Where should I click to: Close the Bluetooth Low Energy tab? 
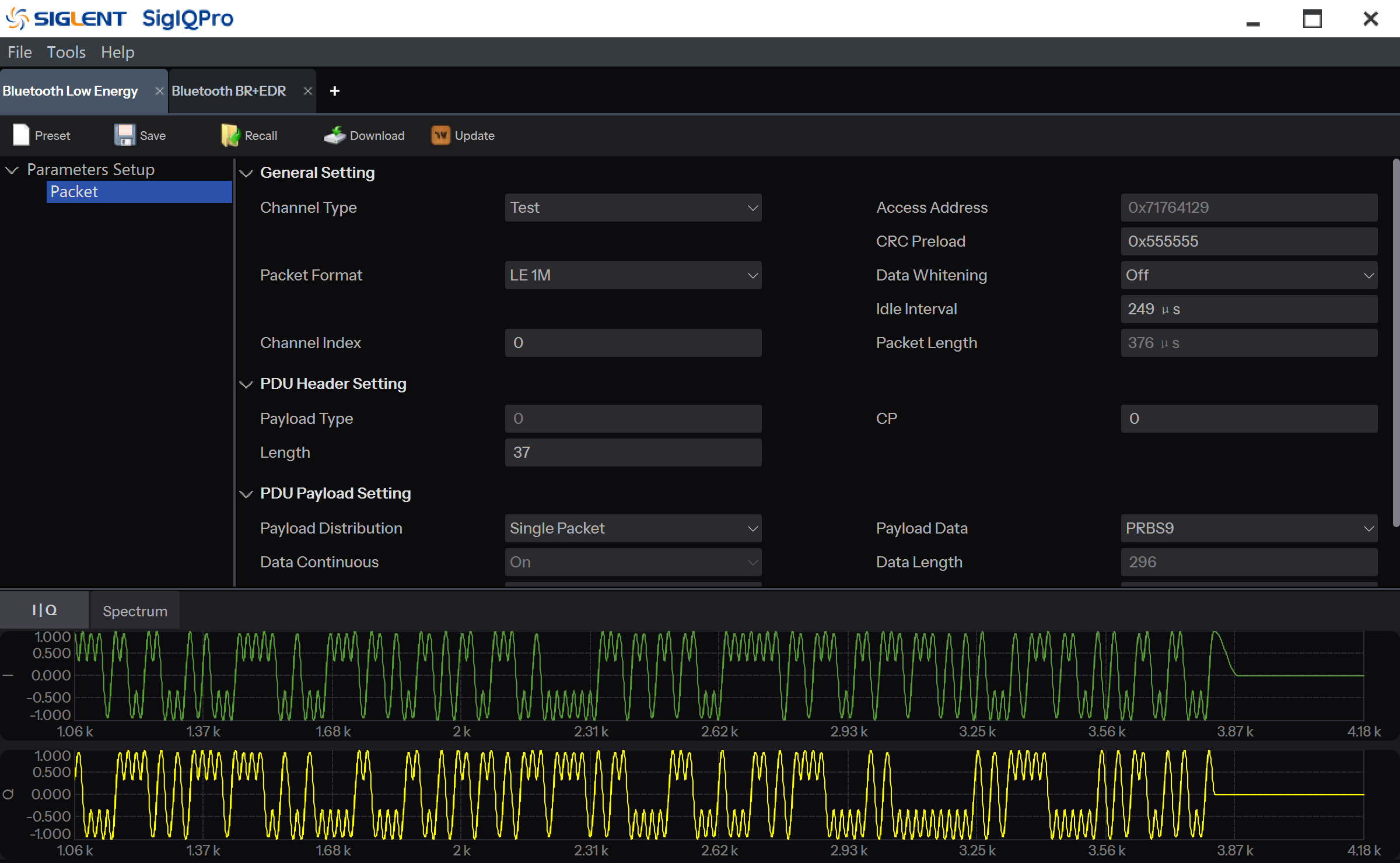pyautogui.click(x=159, y=91)
